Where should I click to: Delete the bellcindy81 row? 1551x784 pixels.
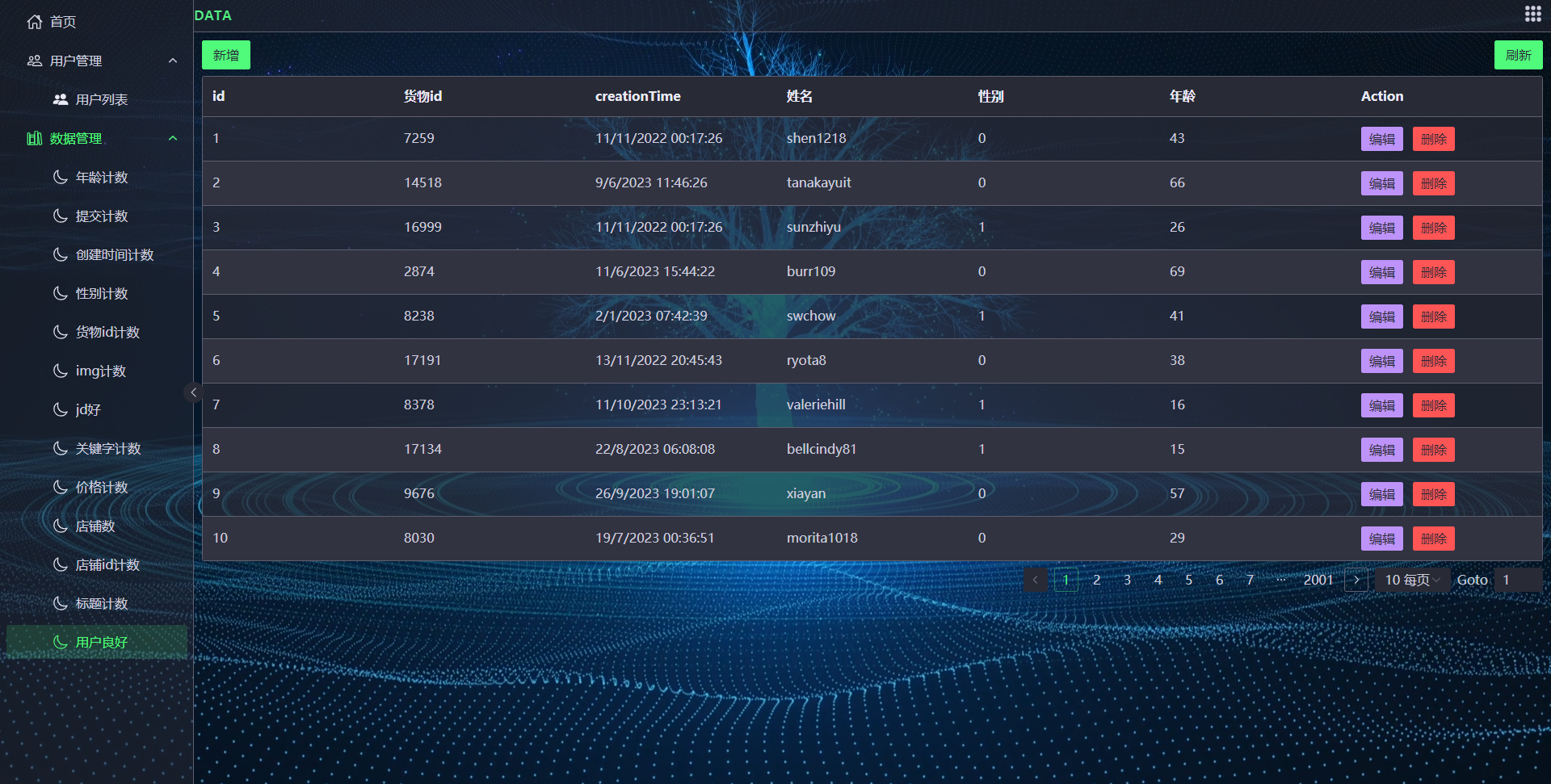1434,450
